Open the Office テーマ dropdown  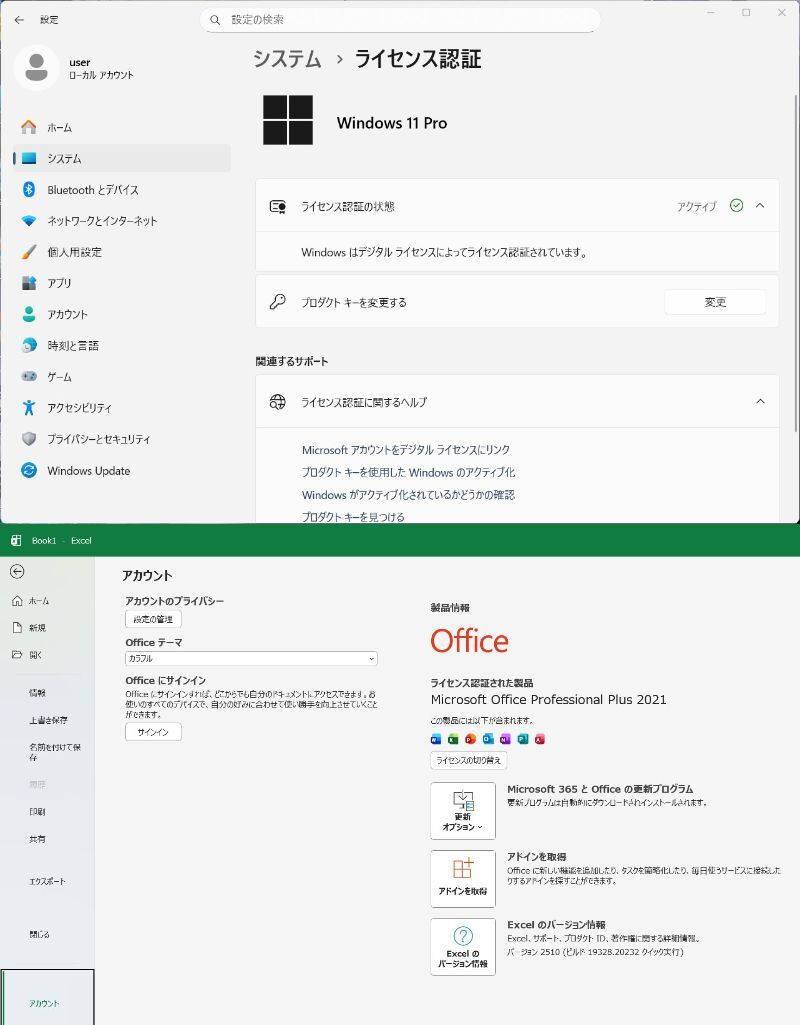(251, 659)
